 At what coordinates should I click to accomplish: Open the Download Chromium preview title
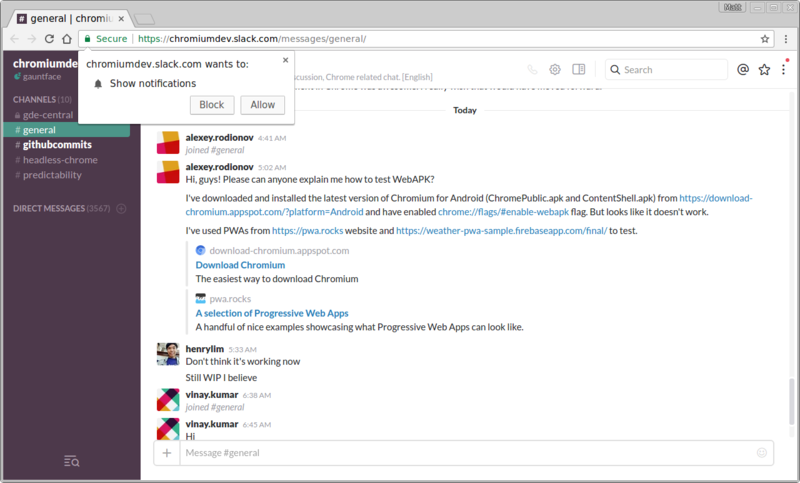click(x=240, y=265)
